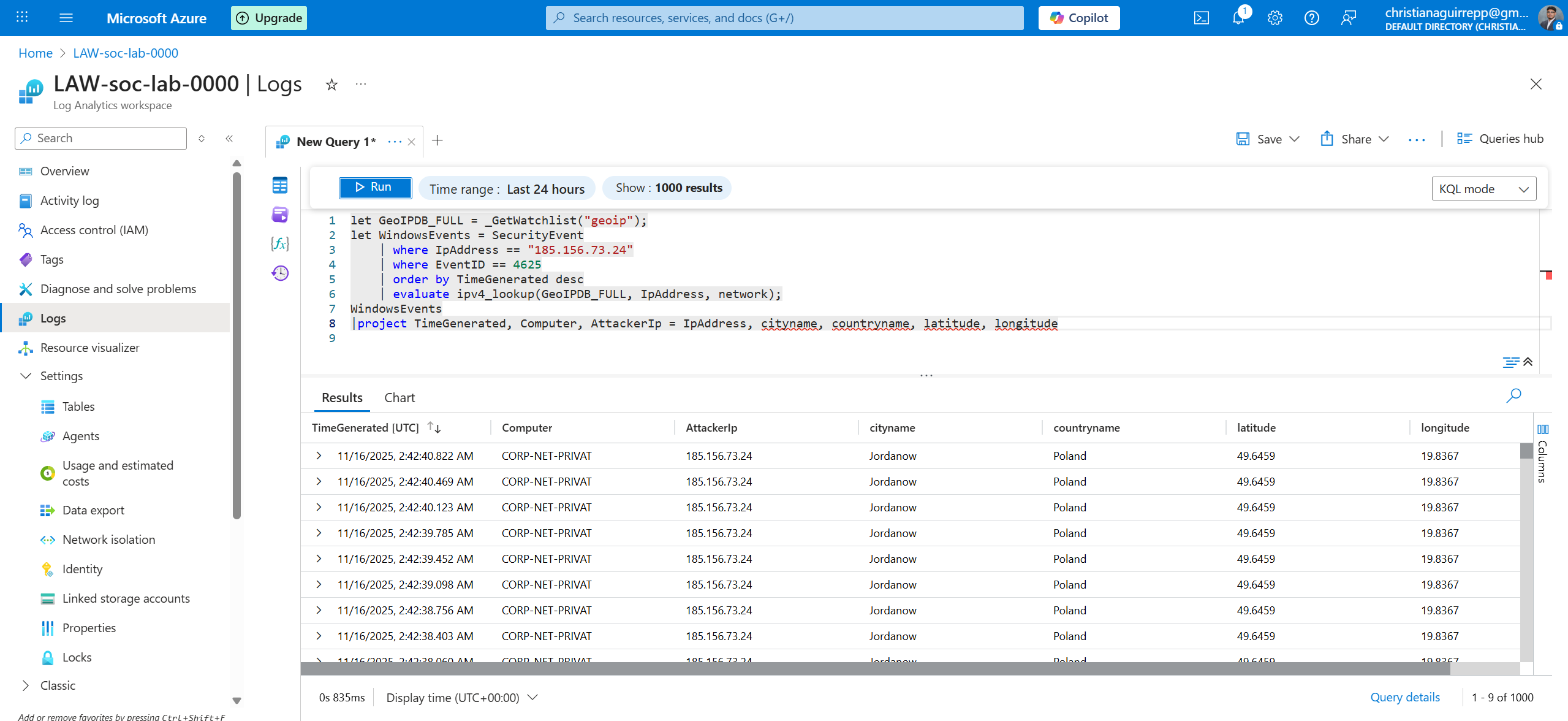Open query history clock icon
This screenshot has height=721, width=1568.
coord(280,273)
